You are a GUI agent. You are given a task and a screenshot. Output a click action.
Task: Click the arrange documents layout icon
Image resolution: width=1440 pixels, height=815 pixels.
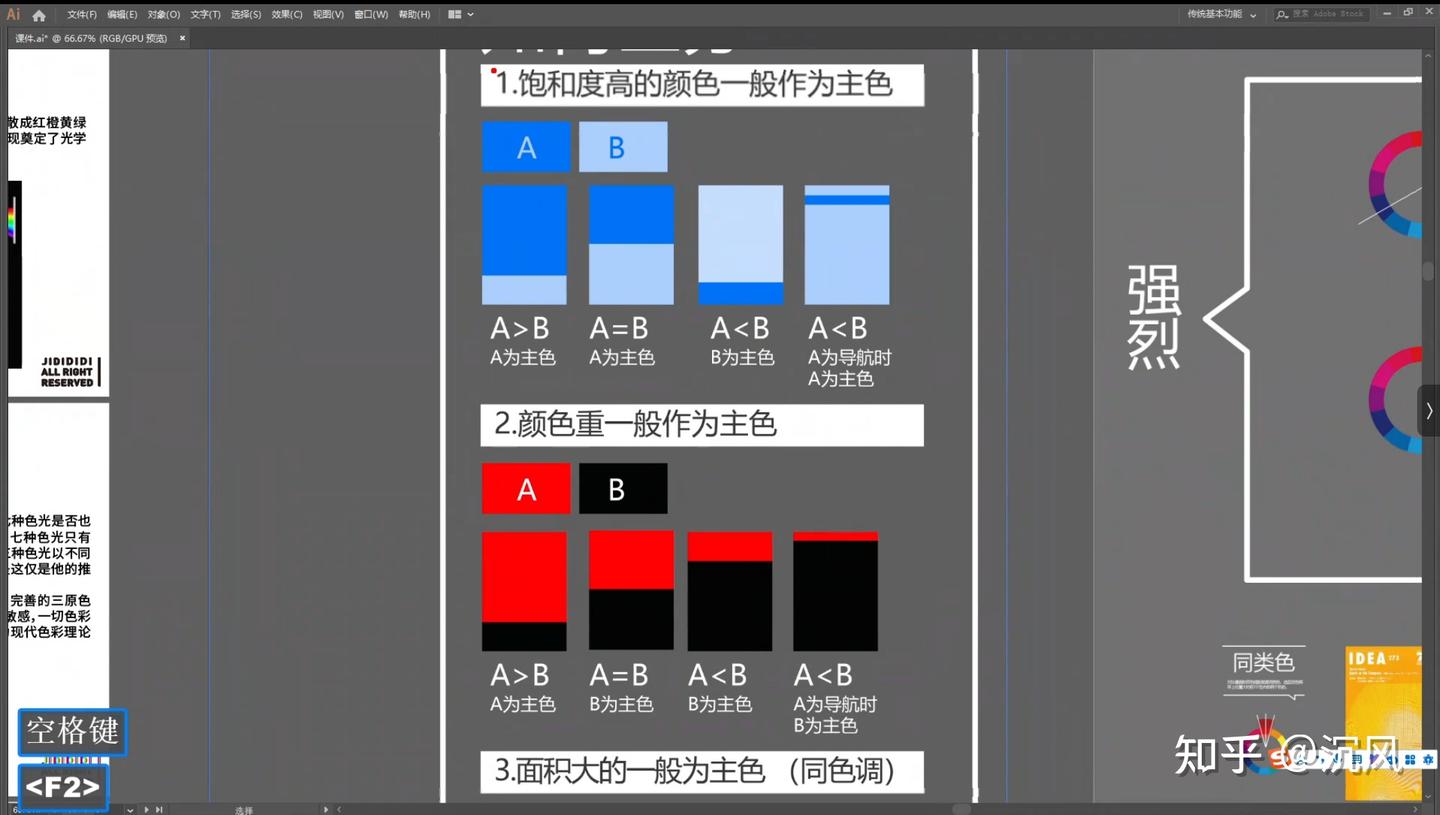click(x=455, y=14)
